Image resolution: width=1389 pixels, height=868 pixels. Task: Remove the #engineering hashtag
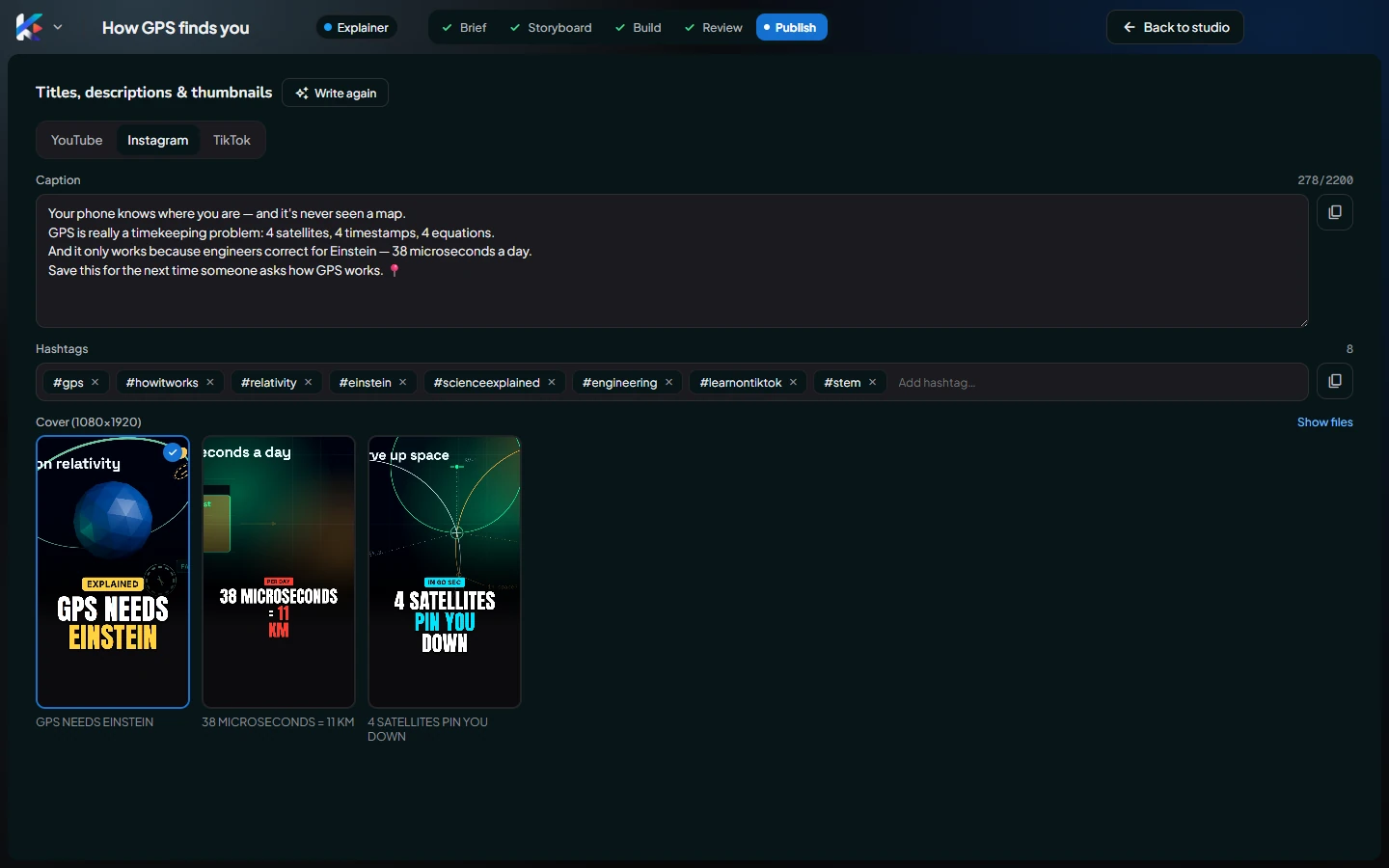pos(669,382)
